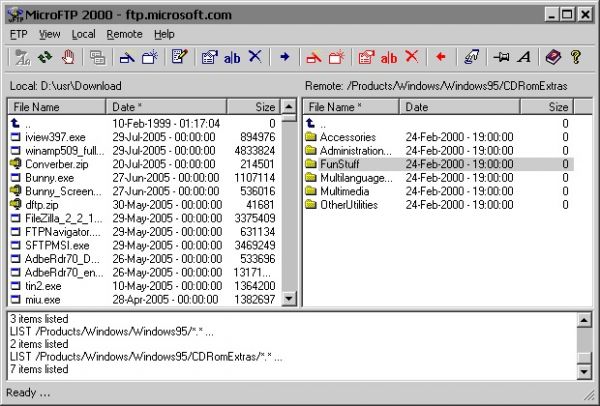Click local pane scrollbar up arrow

tap(289, 106)
